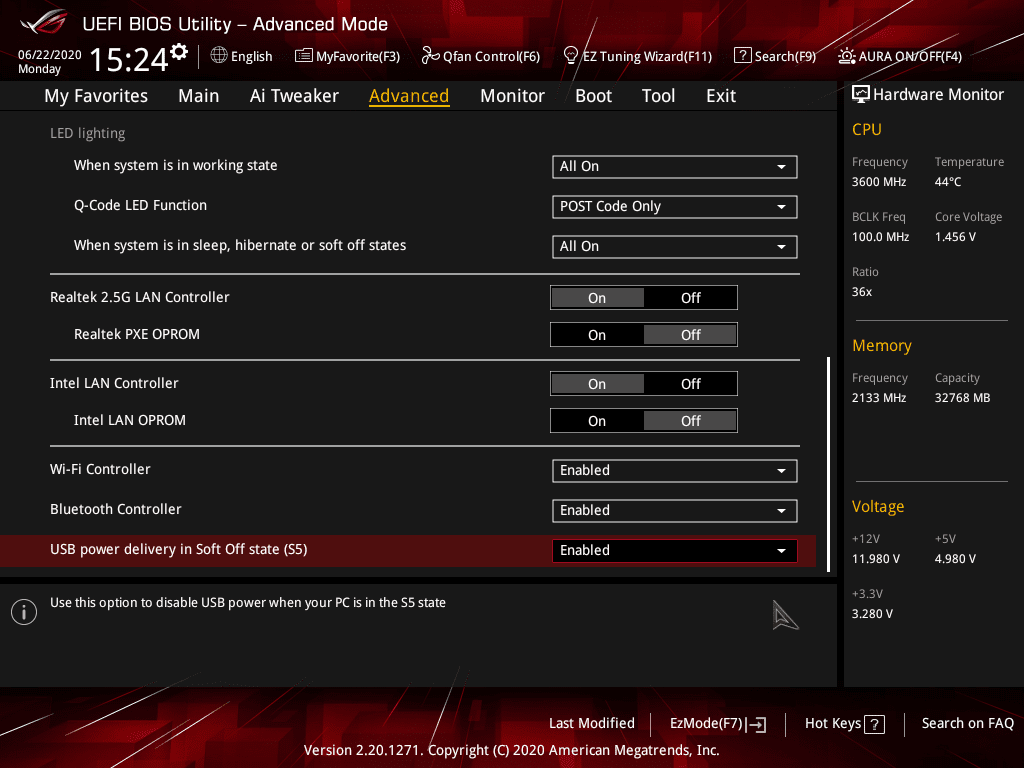Click the EZ Tuning Wizard bulb icon
The height and width of the screenshot is (768, 1024).
coord(571,56)
